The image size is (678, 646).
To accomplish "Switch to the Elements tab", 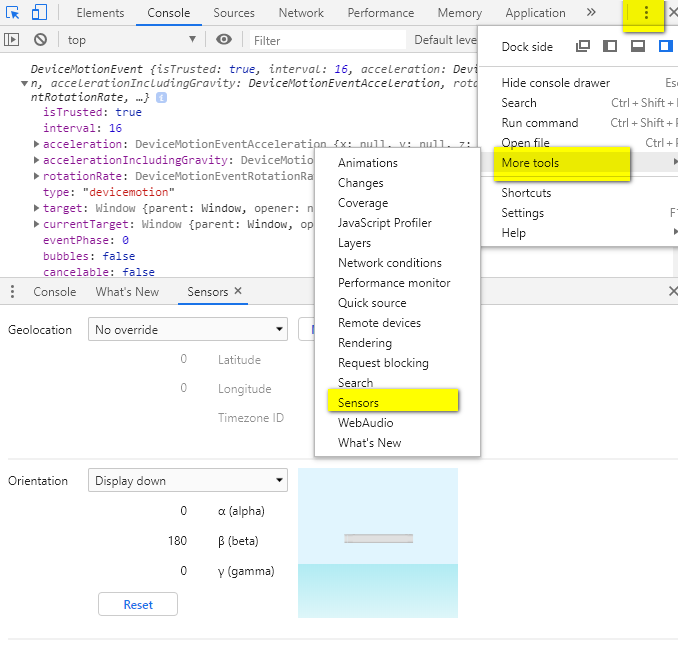I will point(100,13).
